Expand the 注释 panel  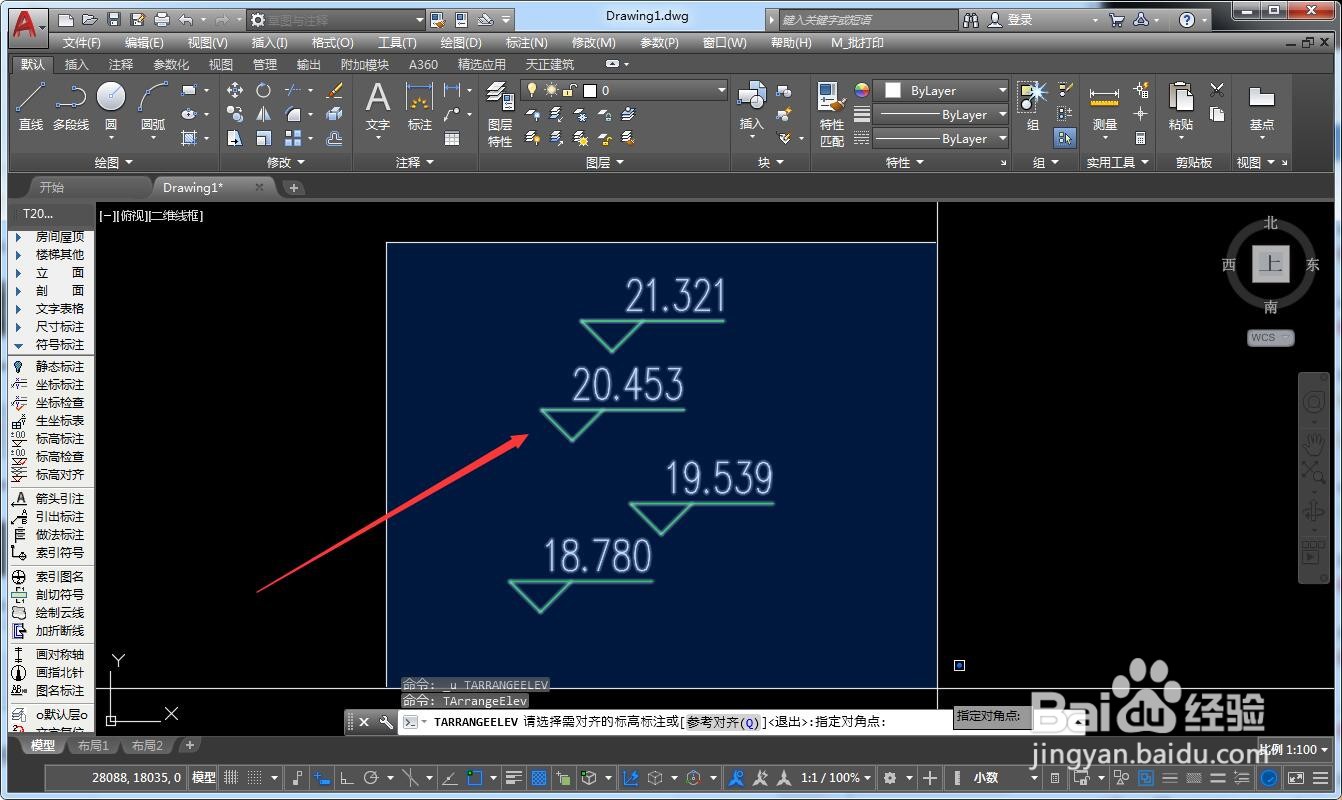point(415,162)
